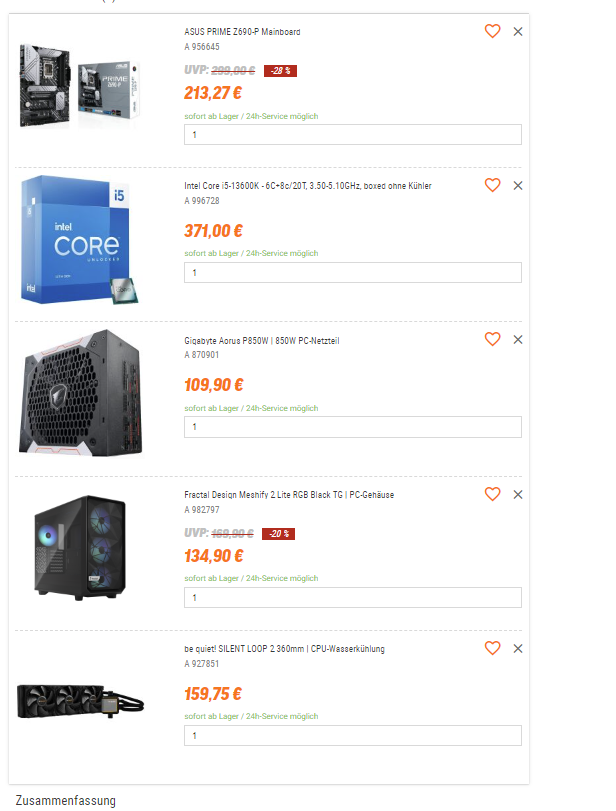Add Fractal Design Meshify 2 case to wishlist

click(x=492, y=494)
